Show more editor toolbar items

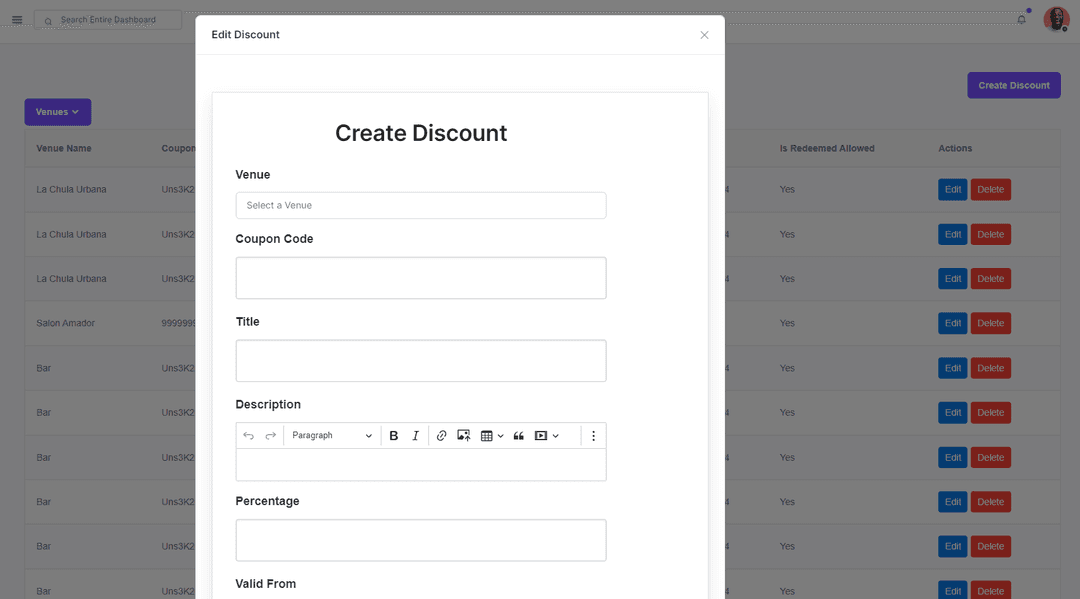point(594,436)
